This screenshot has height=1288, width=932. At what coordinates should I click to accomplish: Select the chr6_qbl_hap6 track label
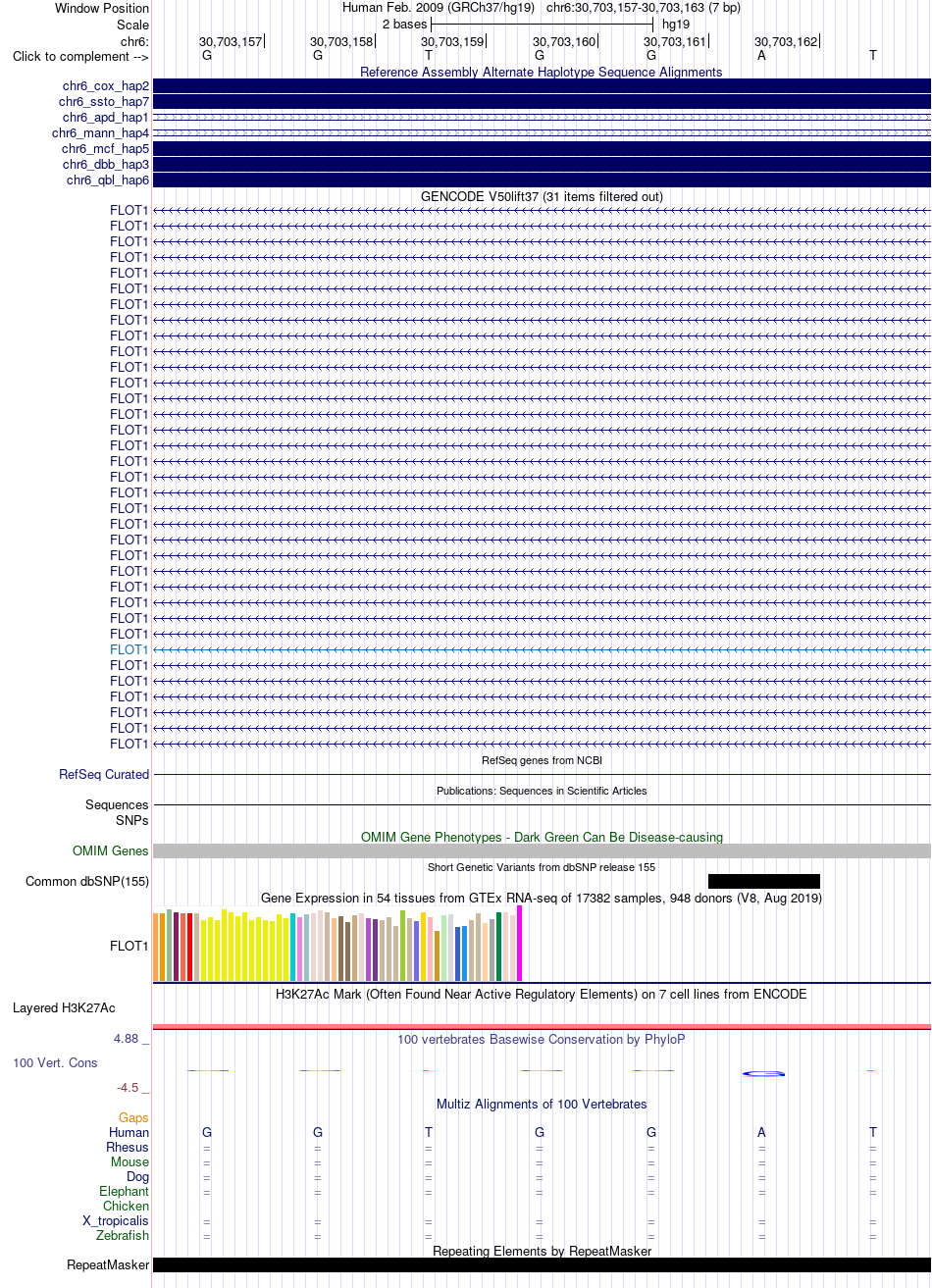tap(108, 180)
